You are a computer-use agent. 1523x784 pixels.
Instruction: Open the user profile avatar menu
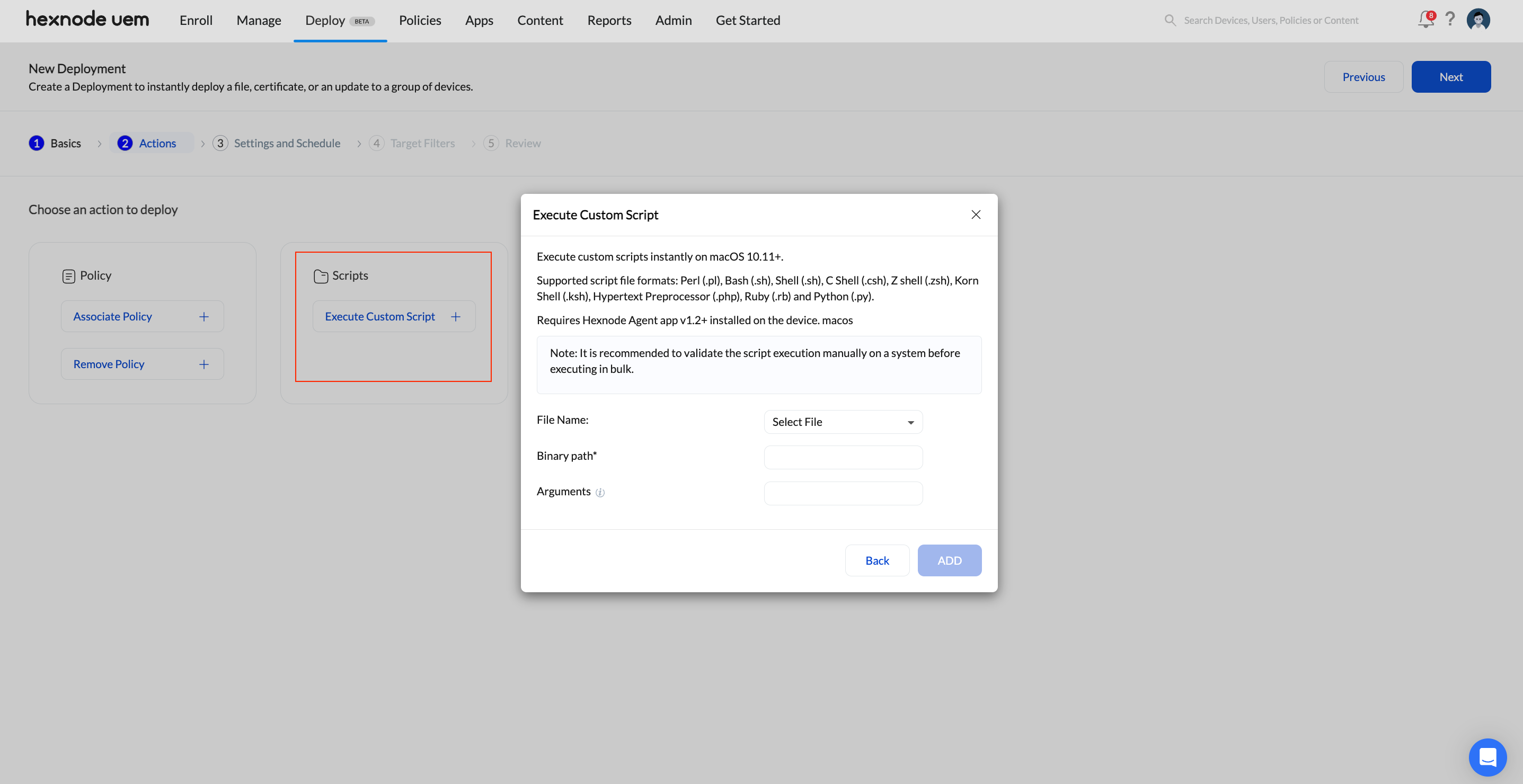(x=1478, y=20)
